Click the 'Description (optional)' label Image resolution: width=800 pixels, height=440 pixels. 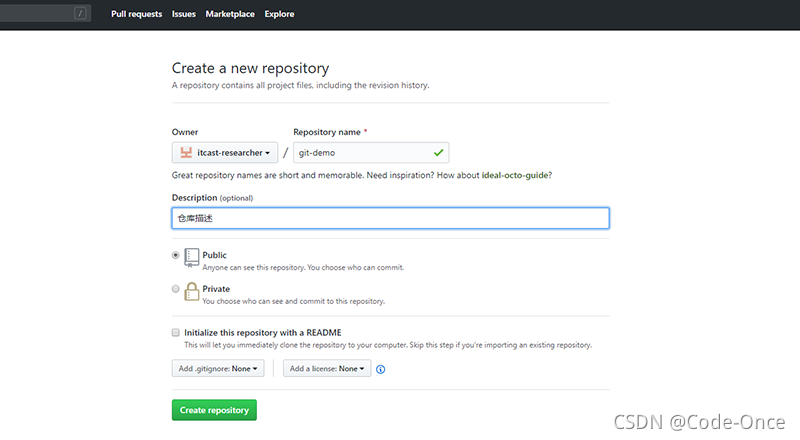[212, 198]
